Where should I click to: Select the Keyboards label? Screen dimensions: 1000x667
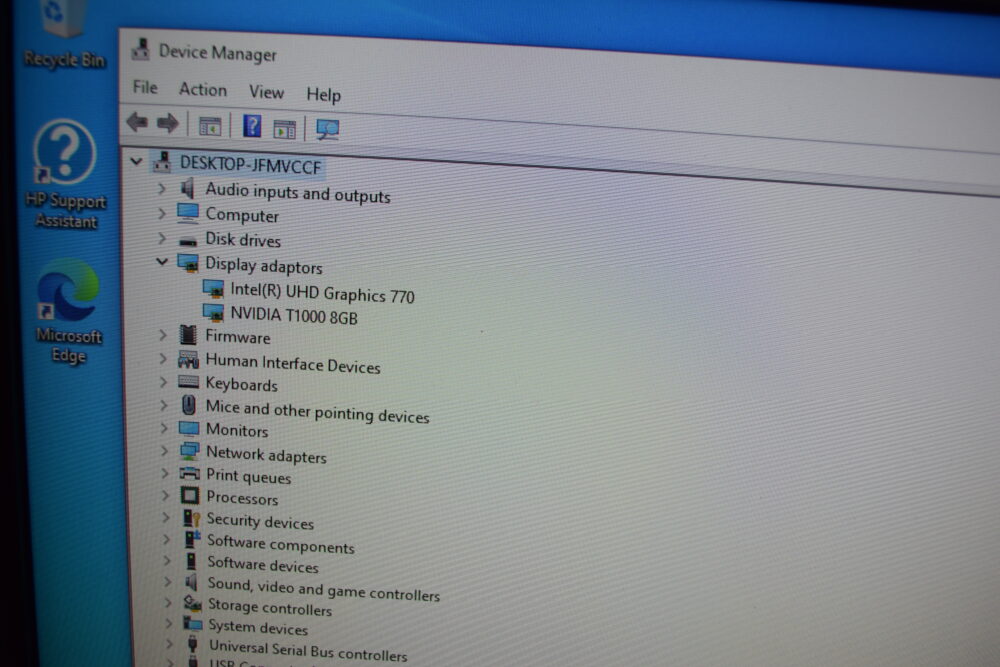click(x=242, y=384)
